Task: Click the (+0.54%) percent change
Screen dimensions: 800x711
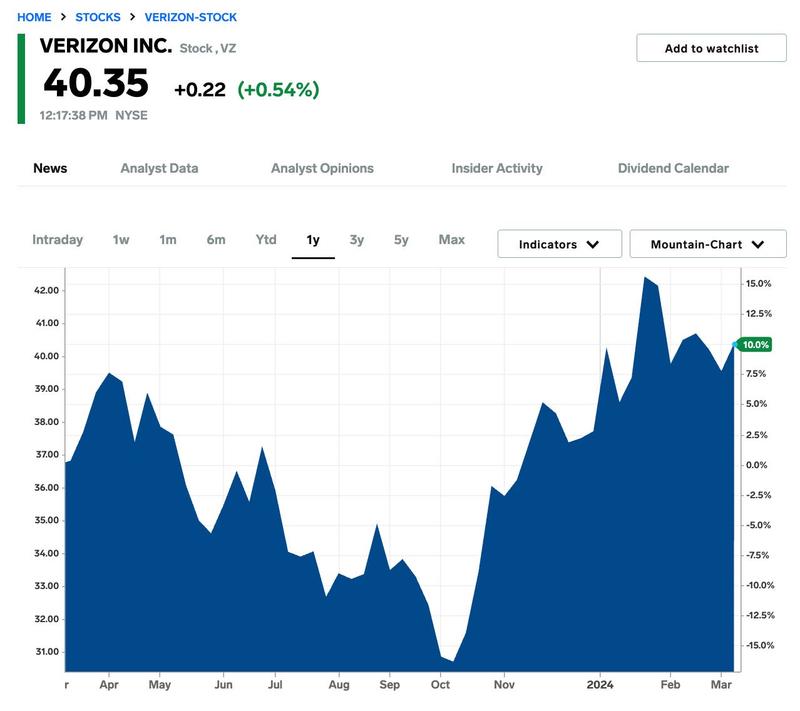Action: pyautogui.click(x=279, y=90)
